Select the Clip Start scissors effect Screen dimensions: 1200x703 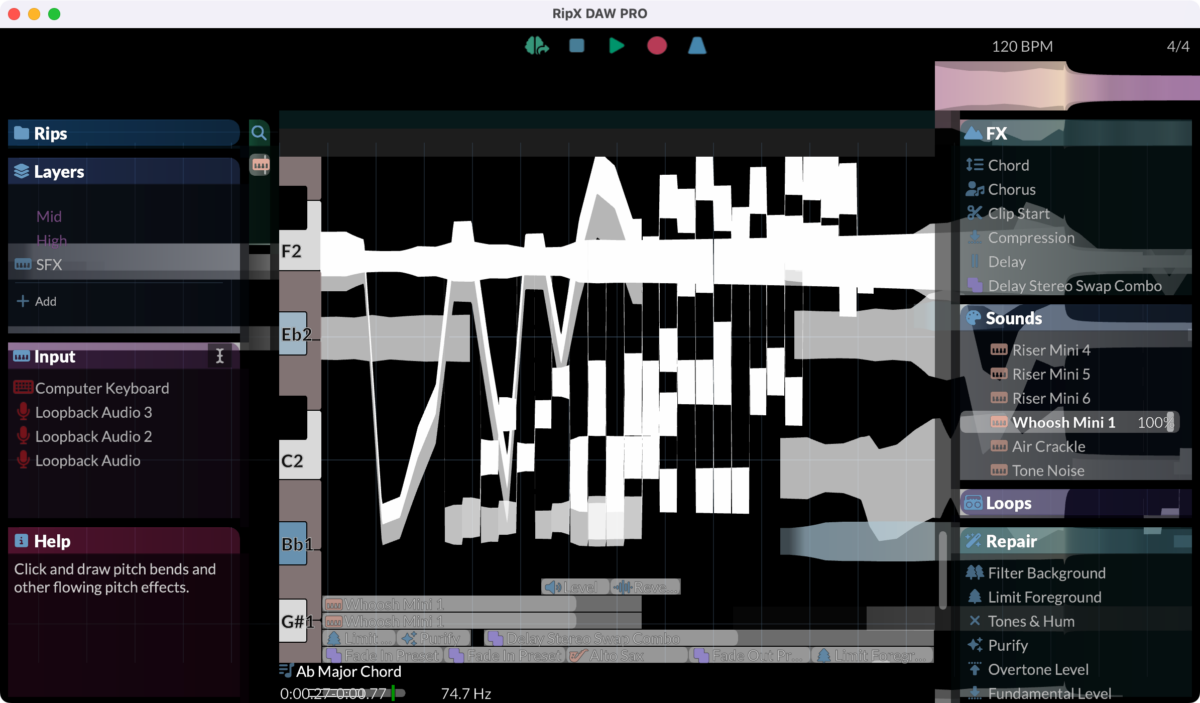[1008, 213]
